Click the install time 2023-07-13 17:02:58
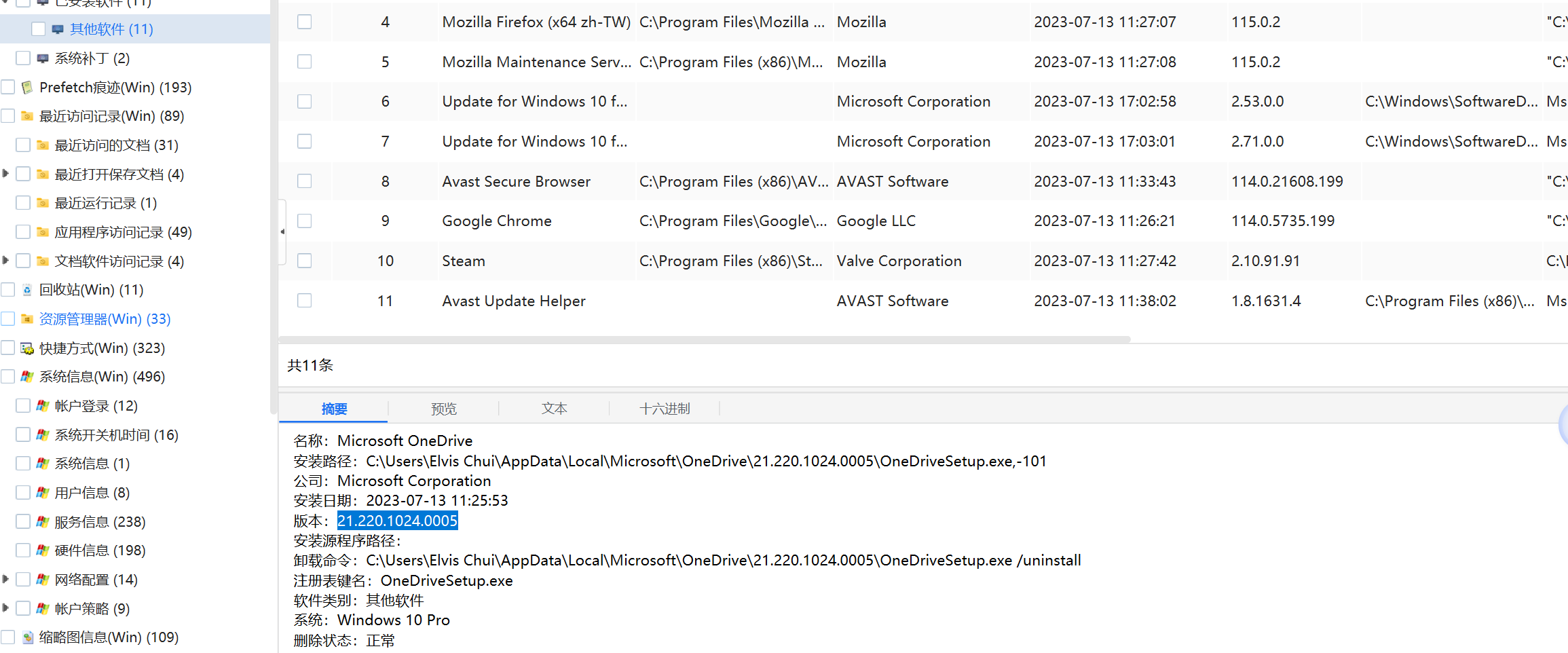The width and height of the screenshot is (1568, 653). point(1104,101)
